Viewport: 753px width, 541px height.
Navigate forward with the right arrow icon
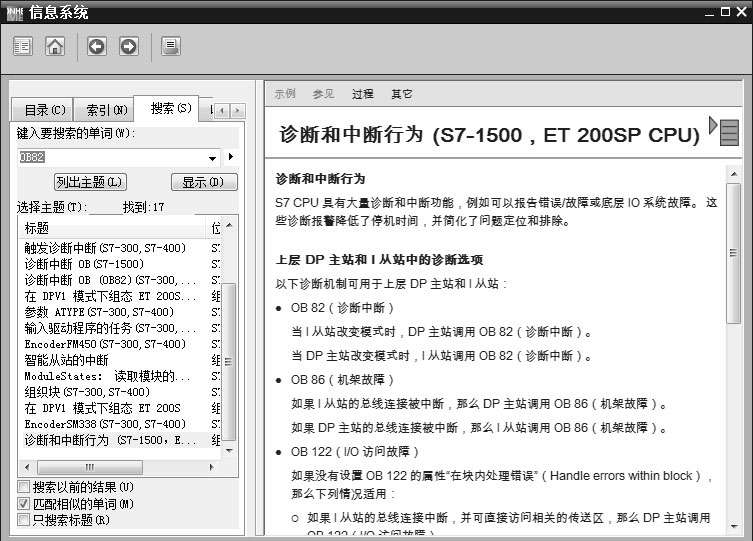click(128, 47)
